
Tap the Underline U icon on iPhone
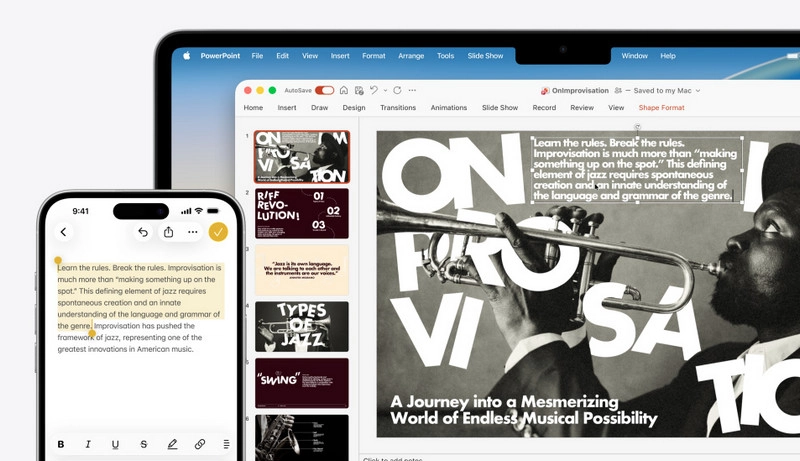pyautogui.click(x=115, y=445)
